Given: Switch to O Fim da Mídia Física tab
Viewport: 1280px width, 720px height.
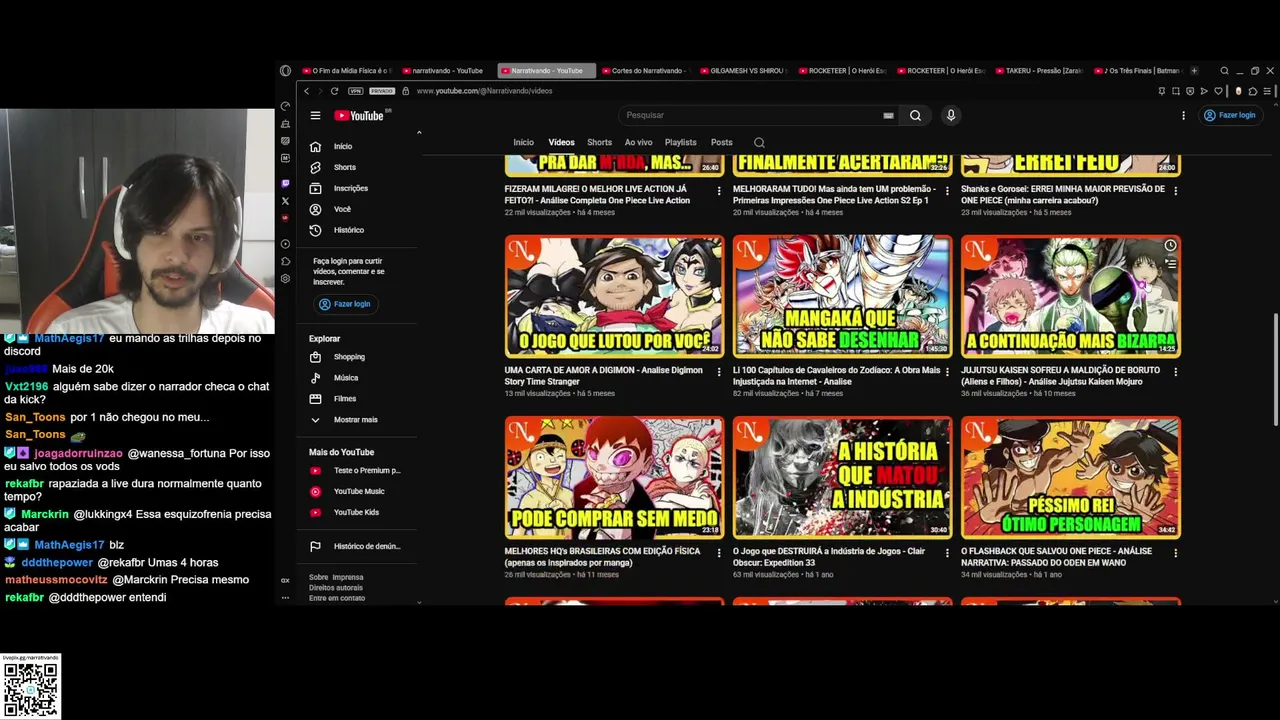Looking at the screenshot, I should coord(347,71).
